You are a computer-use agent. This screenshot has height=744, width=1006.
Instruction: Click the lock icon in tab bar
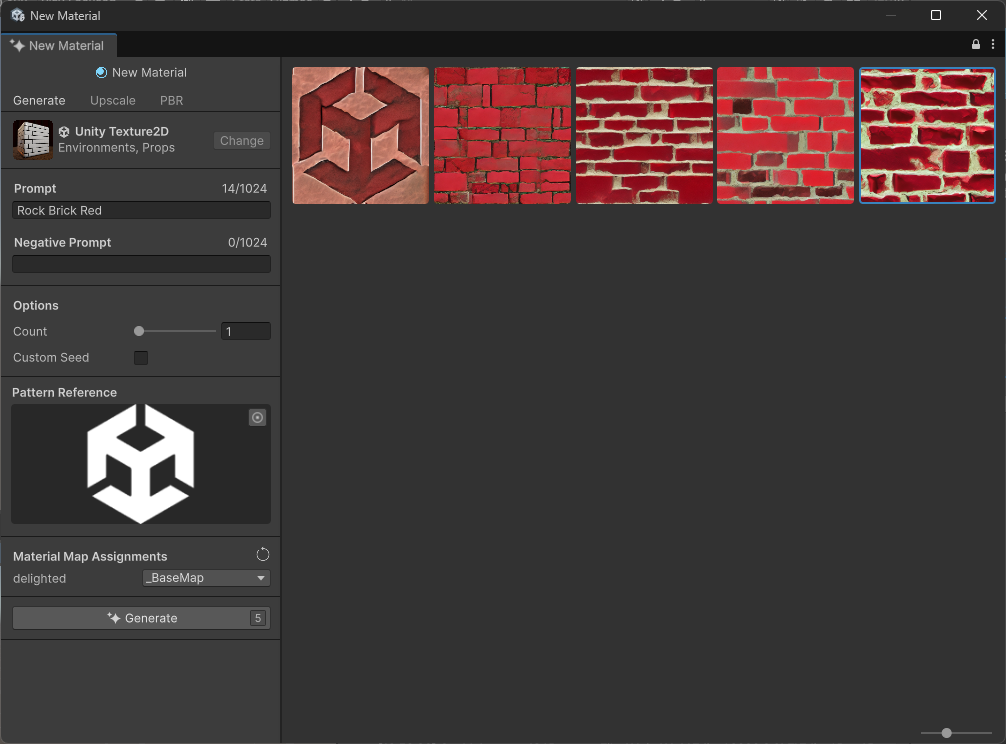point(975,44)
